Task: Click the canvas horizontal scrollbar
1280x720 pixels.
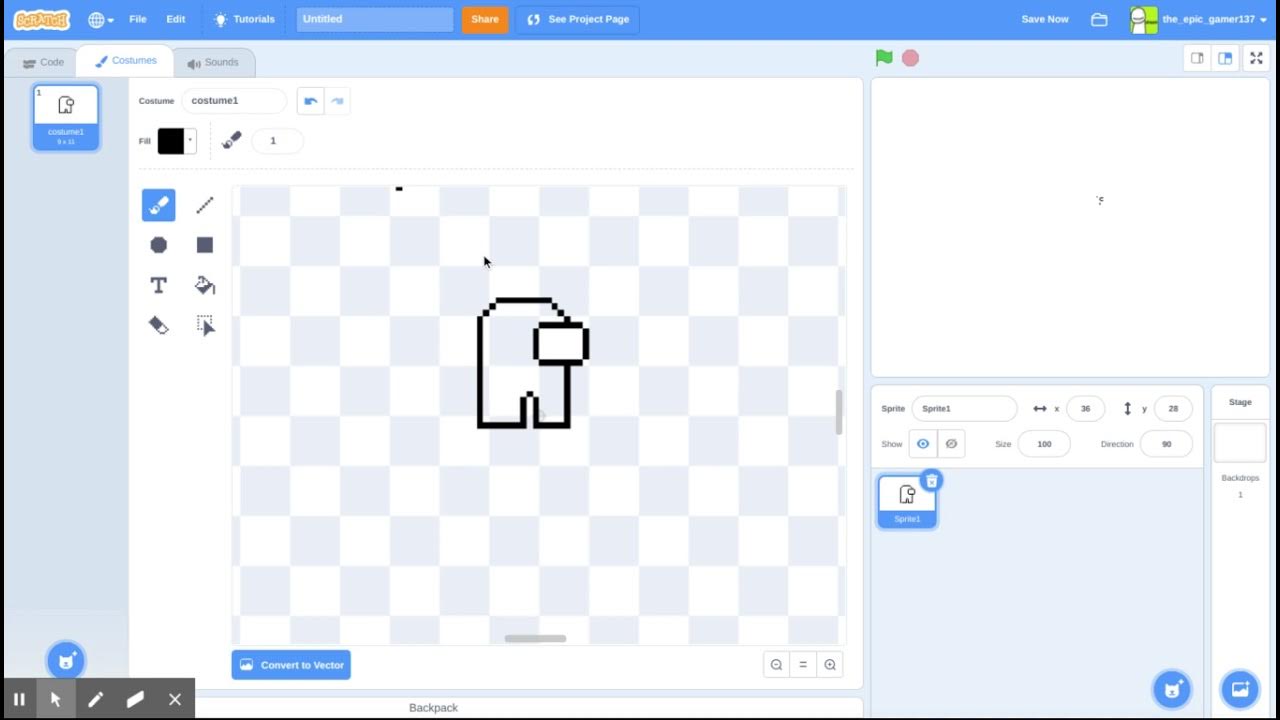Action: click(x=535, y=638)
